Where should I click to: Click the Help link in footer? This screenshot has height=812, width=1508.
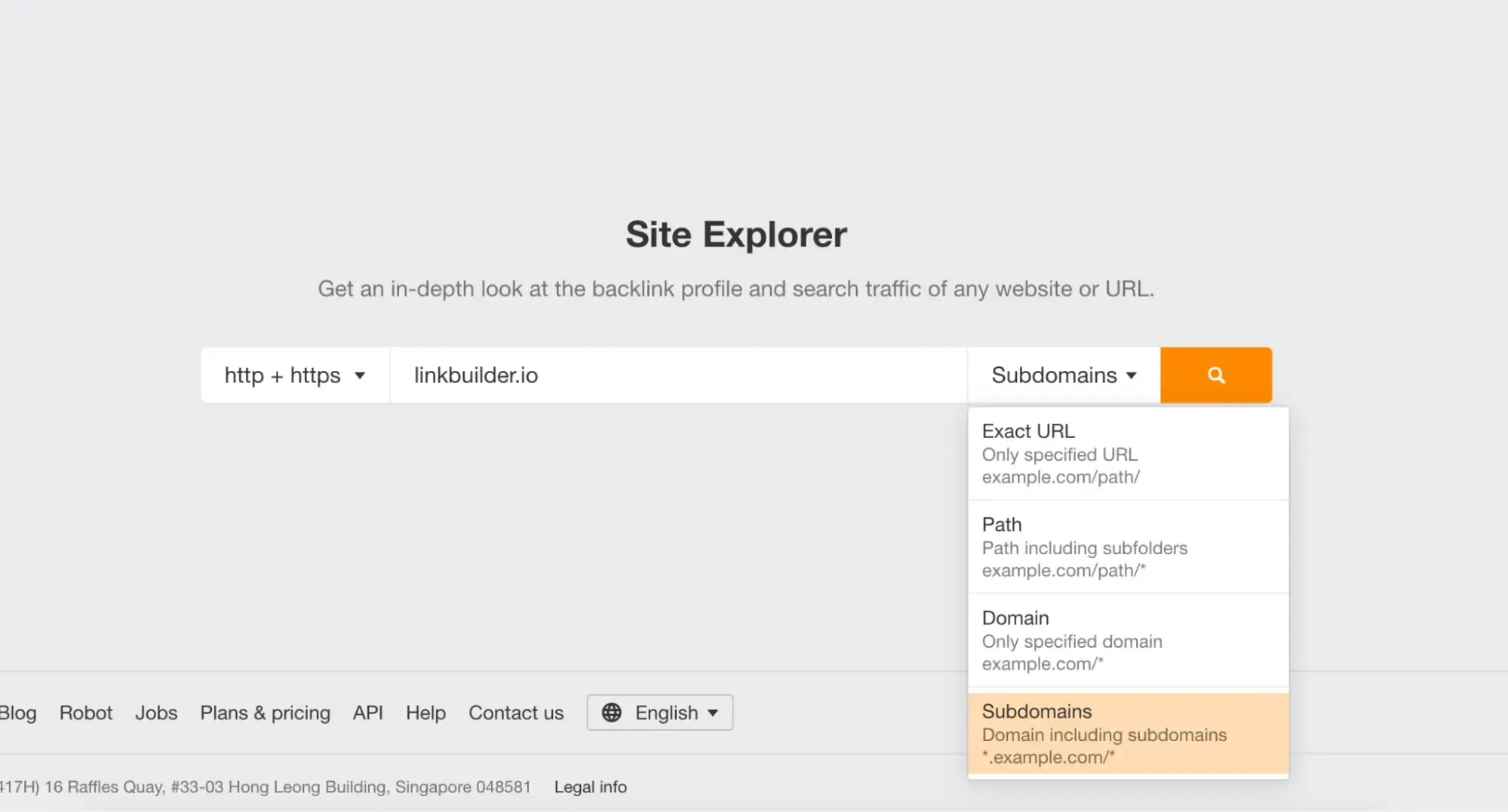(425, 712)
